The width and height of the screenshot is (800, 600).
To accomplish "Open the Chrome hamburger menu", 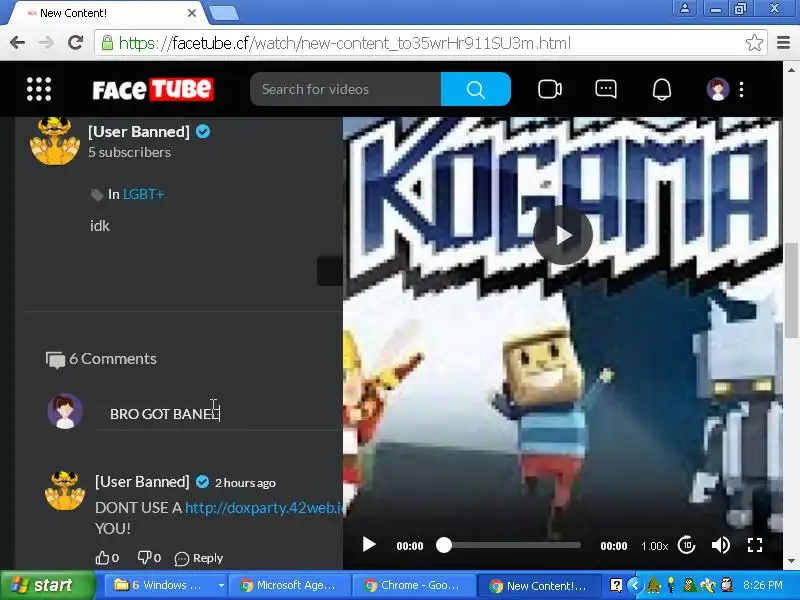I will pos(783,43).
